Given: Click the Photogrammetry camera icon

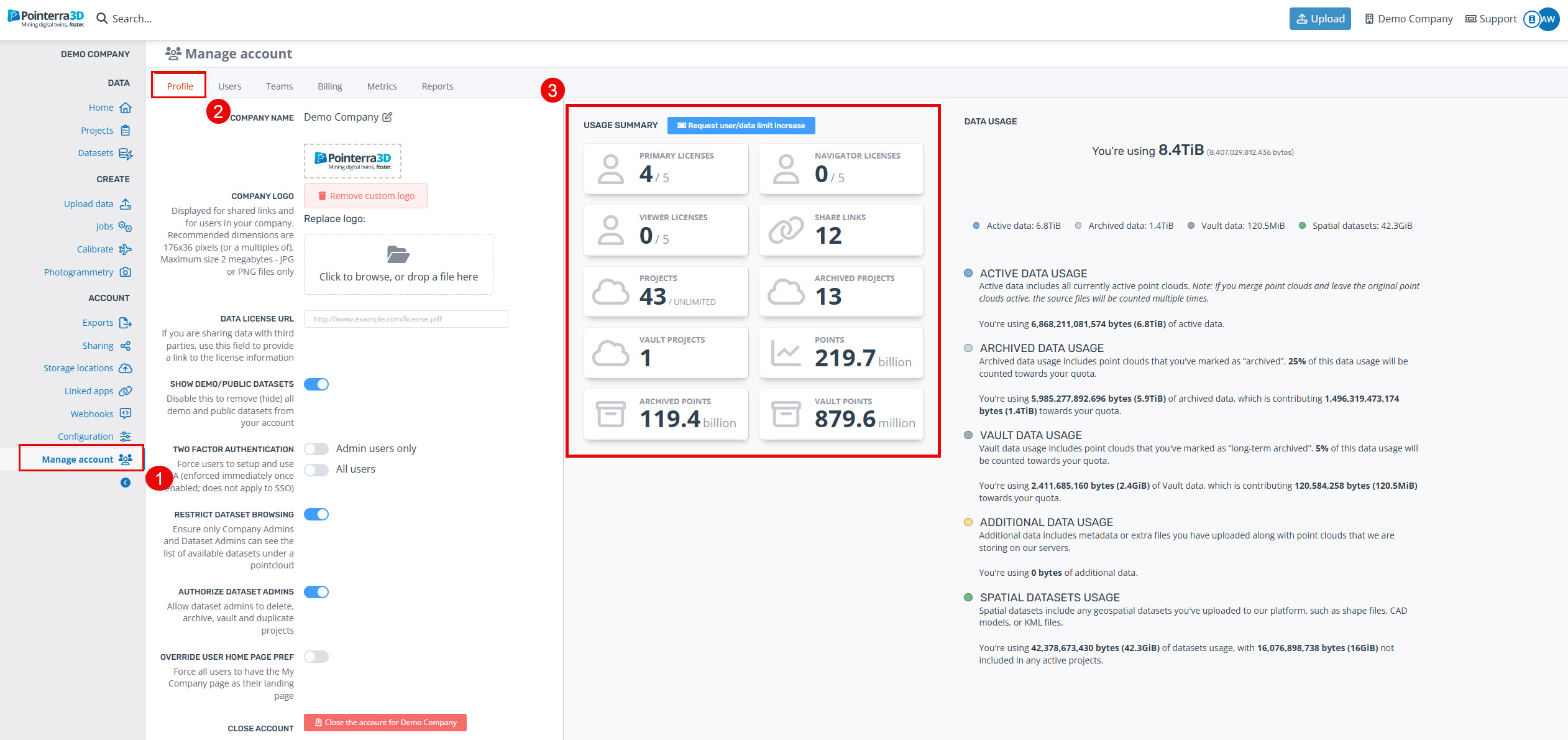Looking at the screenshot, I should coord(126,272).
